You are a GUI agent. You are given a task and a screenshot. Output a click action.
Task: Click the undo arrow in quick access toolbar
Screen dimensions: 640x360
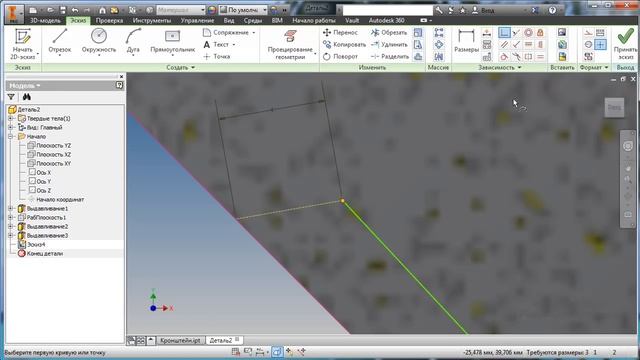[75, 10]
